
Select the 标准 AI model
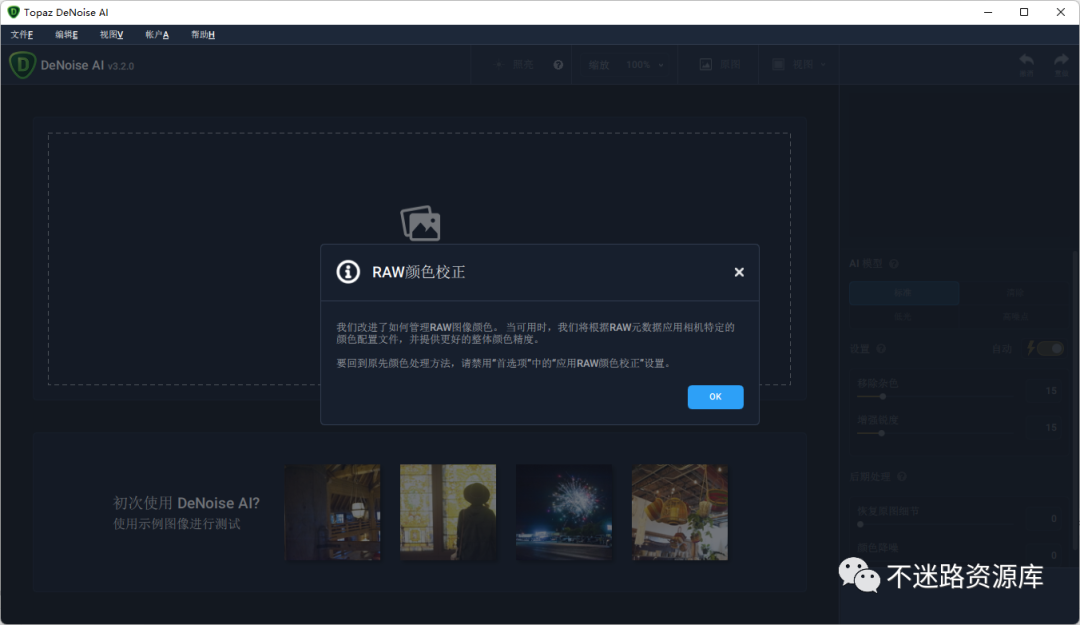tap(904, 293)
